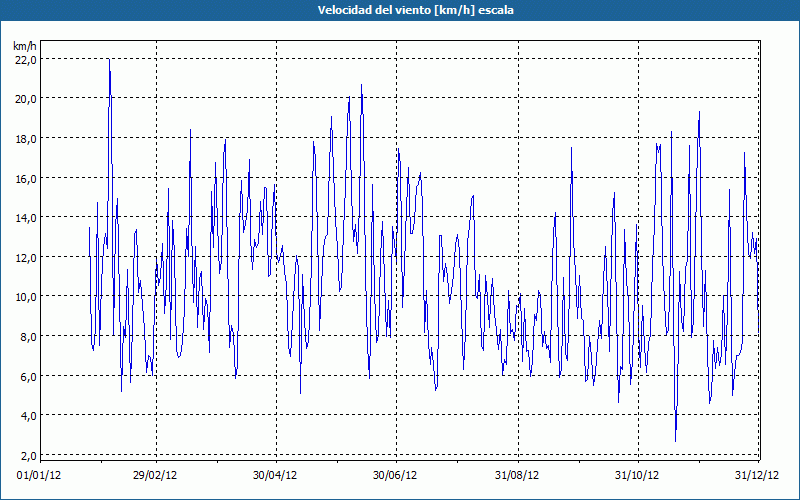The width and height of the screenshot is (800, 500).
Task: Click the 4,0 y-axis value
Action: tap(29, 416)
